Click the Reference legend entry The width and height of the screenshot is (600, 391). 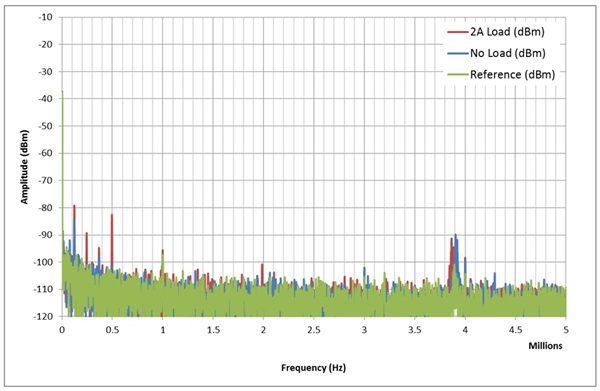click(501, 75)
